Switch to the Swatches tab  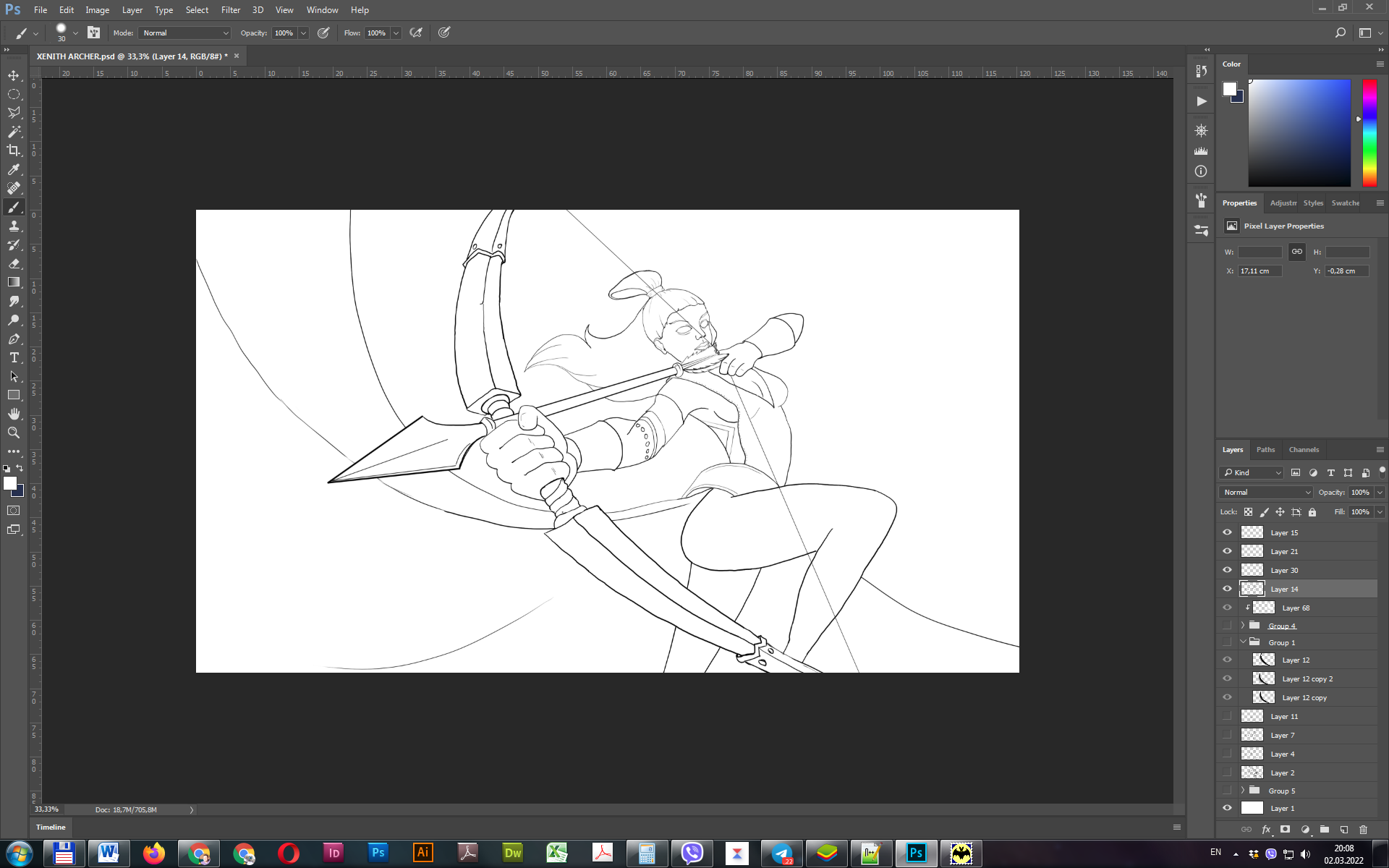coord(1346,203)
